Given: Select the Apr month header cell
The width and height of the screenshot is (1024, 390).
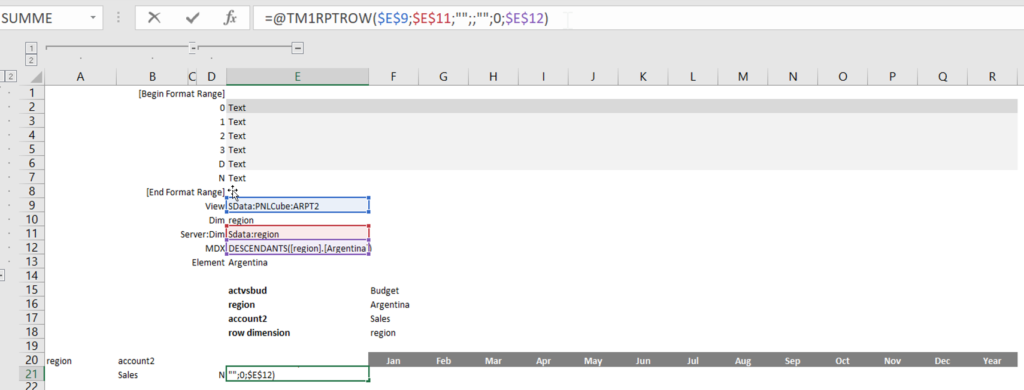Looking at the screenshot, I should pyautogui.click(x=543, y=360).
